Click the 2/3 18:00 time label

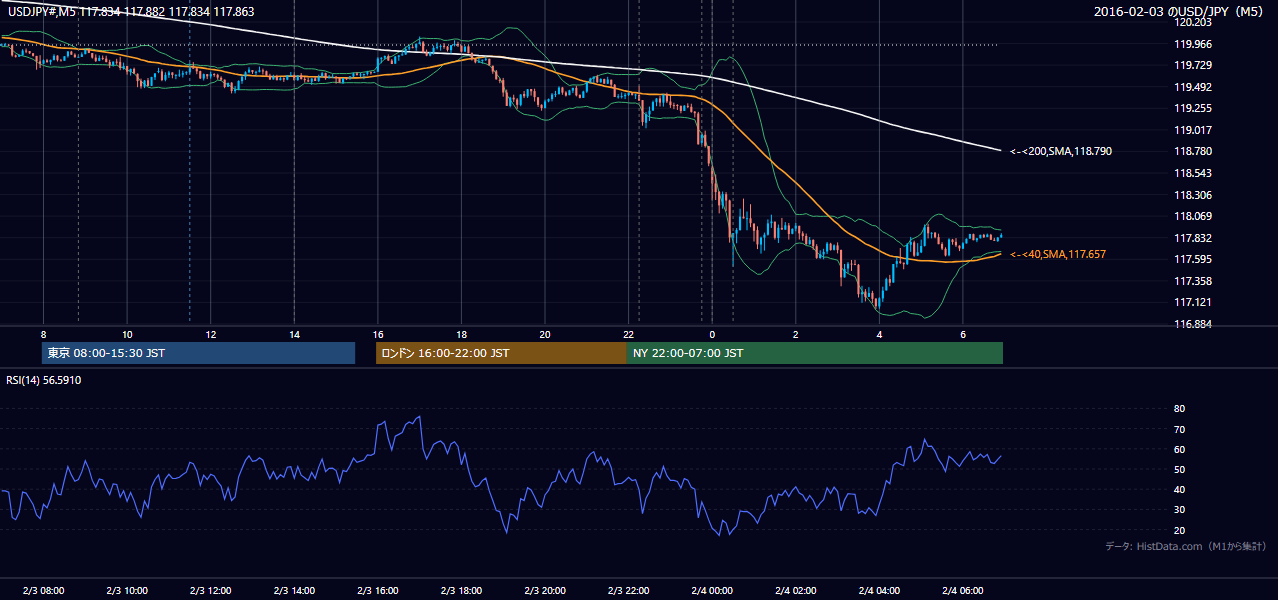[461, 591]
